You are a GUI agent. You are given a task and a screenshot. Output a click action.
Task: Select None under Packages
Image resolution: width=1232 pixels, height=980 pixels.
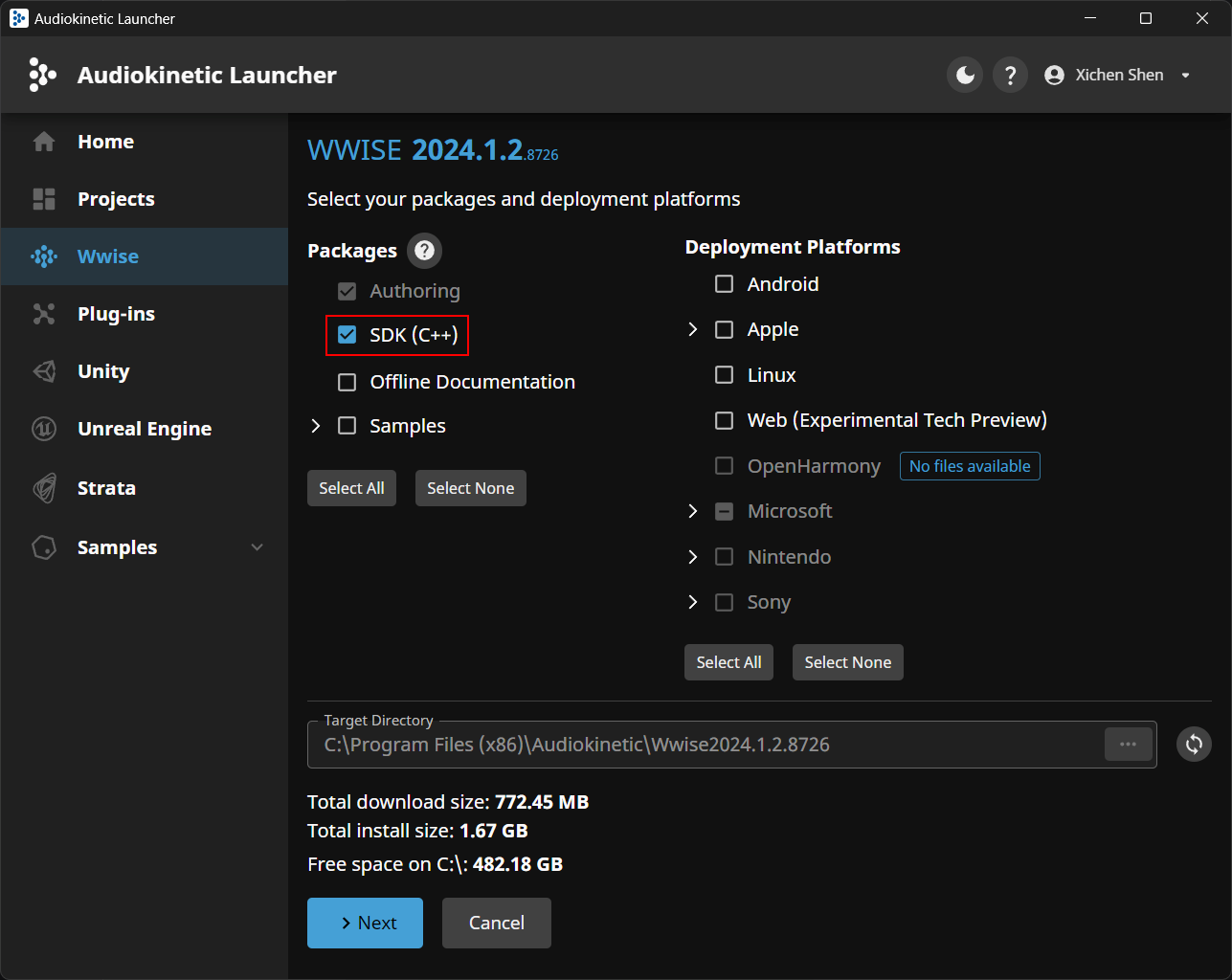click(470, 488)
